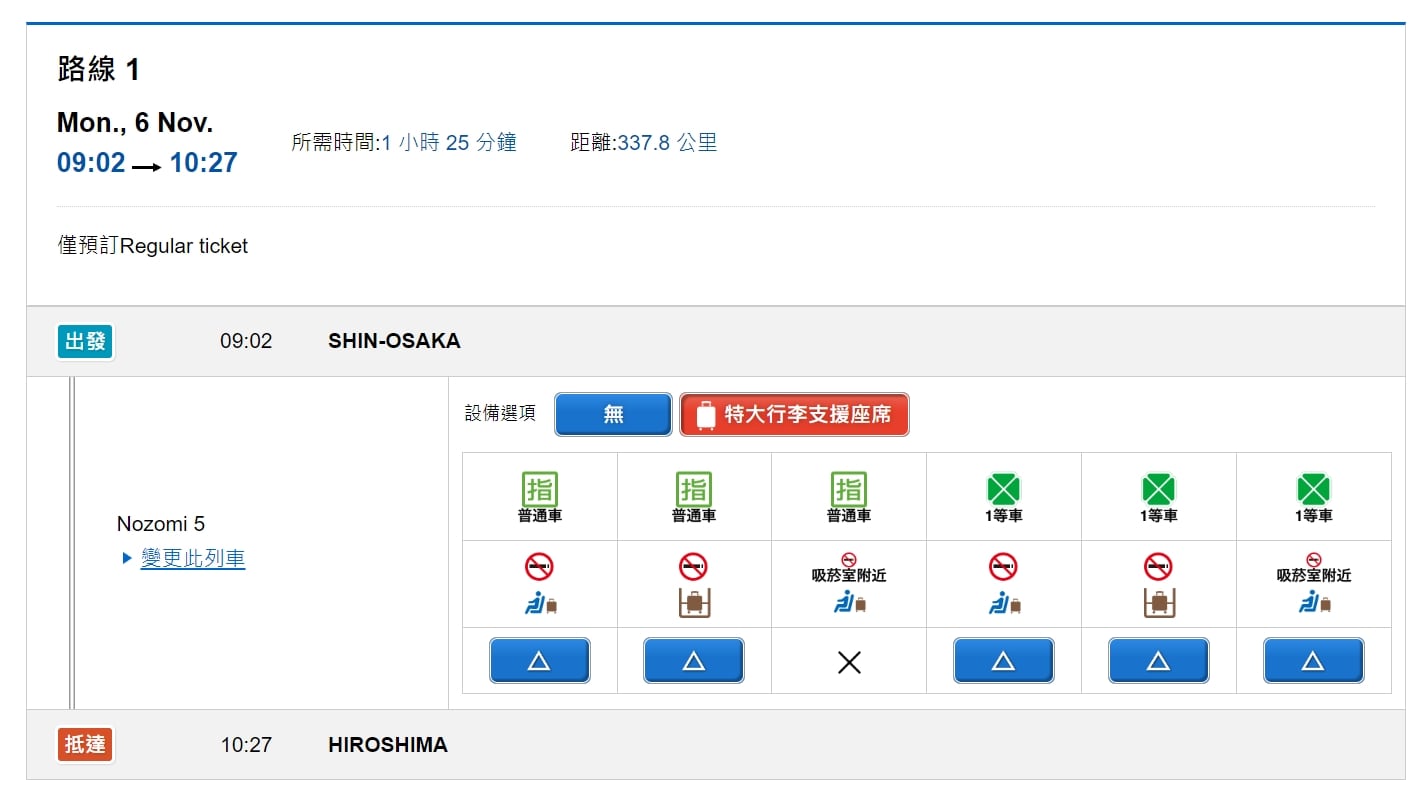Click no-smoking icon in 1等車 luggage-space column
This screenshot has width=1412, height=790.
1158,567
